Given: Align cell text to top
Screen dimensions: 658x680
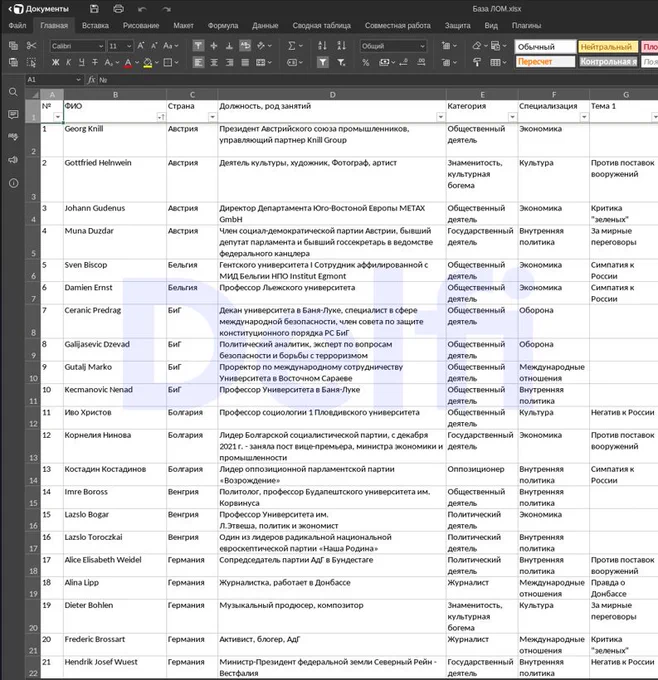Looking at the screenshot, I should [198, 46].
